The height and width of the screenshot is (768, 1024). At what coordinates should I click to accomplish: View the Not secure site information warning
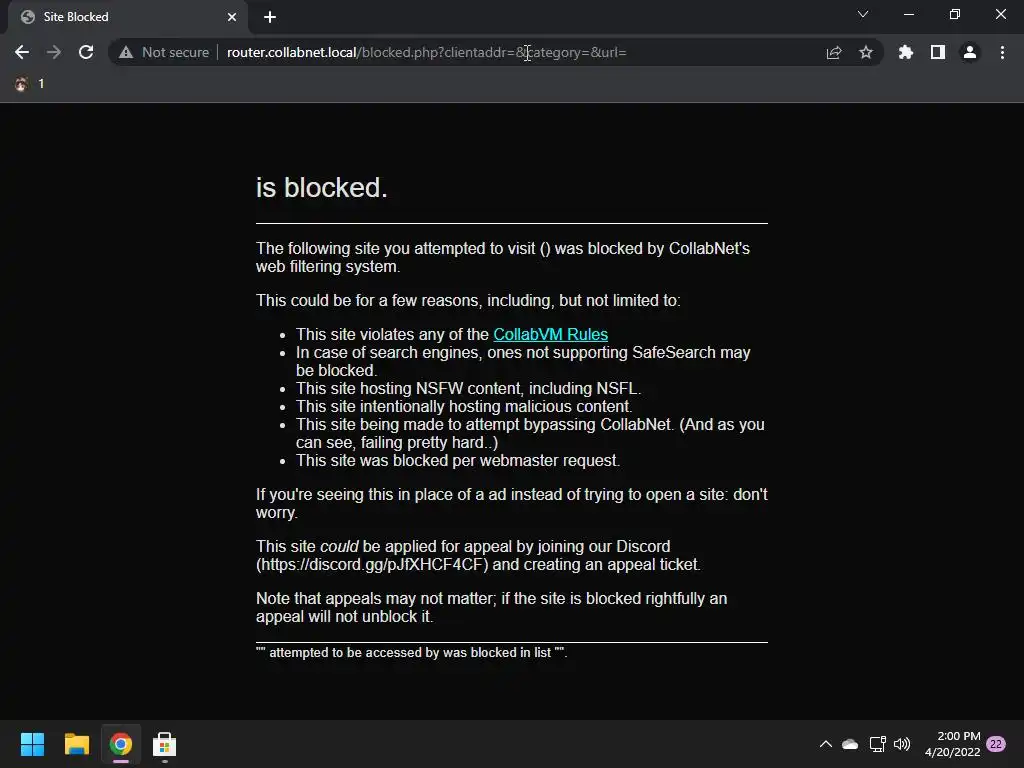(164, 52)
